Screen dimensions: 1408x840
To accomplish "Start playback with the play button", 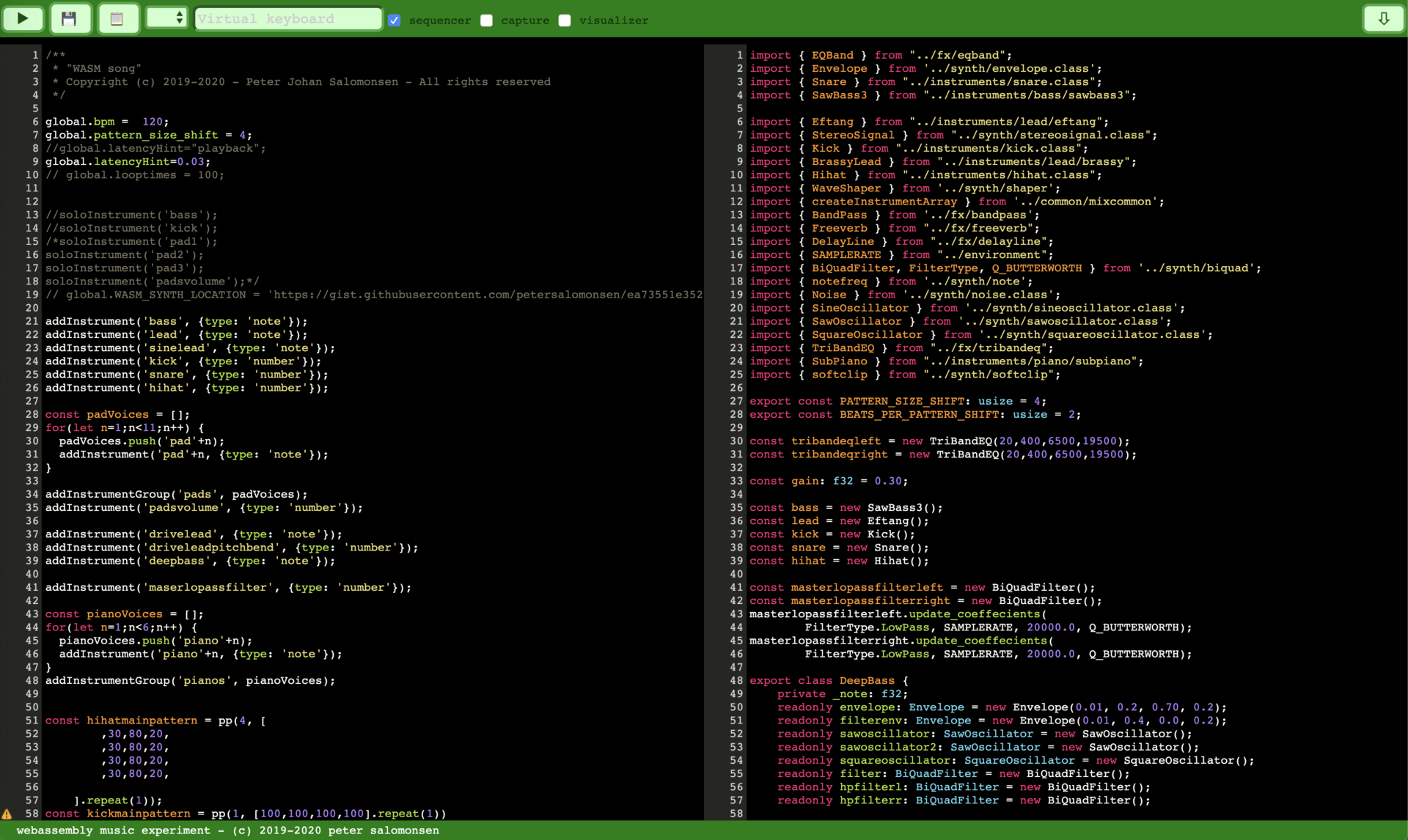I will point(23,18).
